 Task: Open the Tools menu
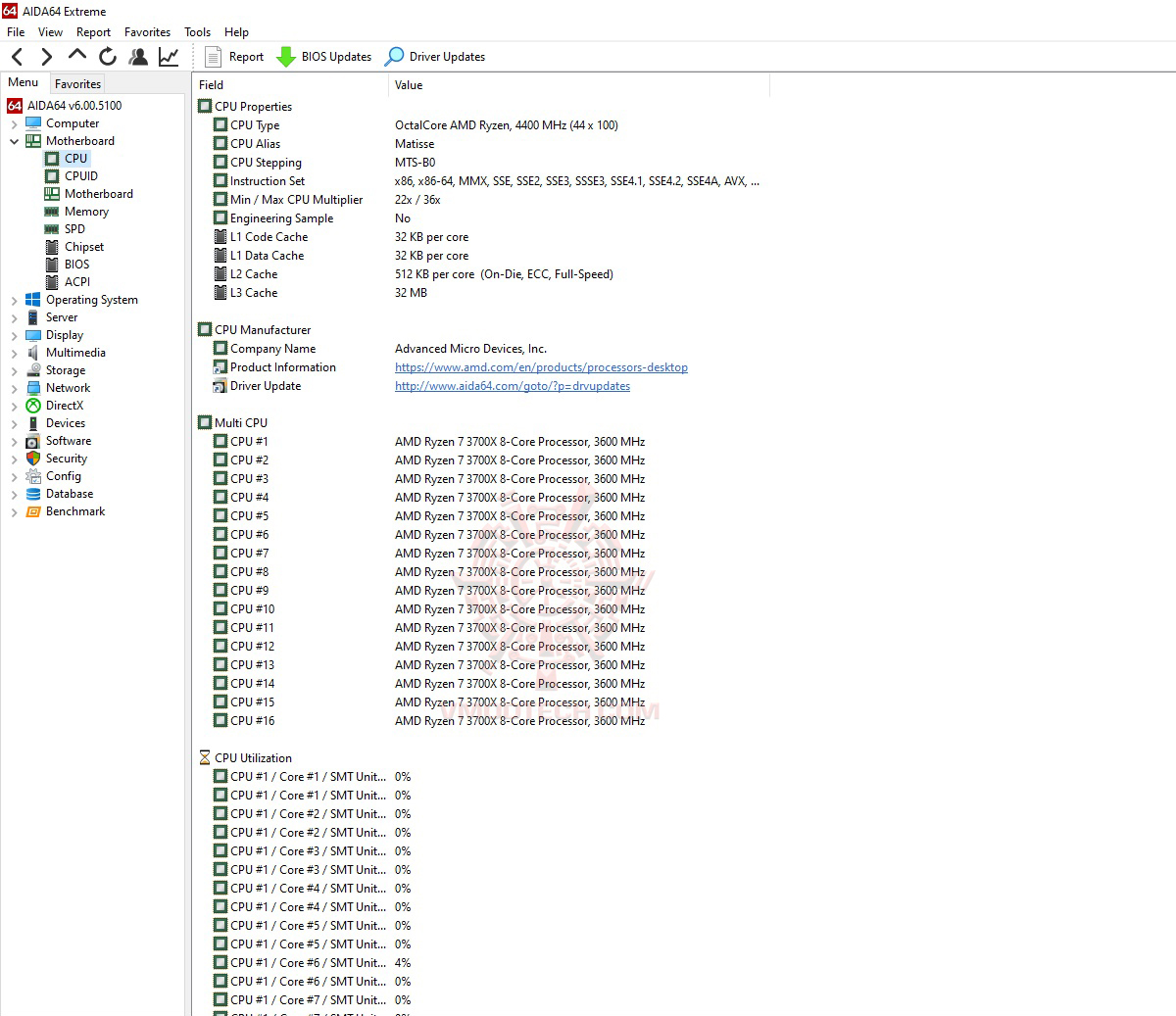coord(197,32)
